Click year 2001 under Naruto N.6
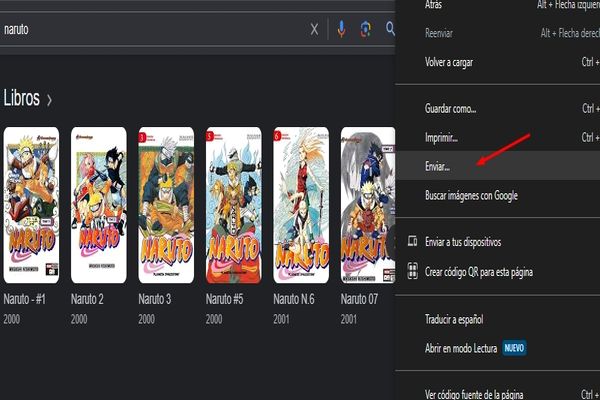Viewport: 600px width, 400px height. (281, 319)
